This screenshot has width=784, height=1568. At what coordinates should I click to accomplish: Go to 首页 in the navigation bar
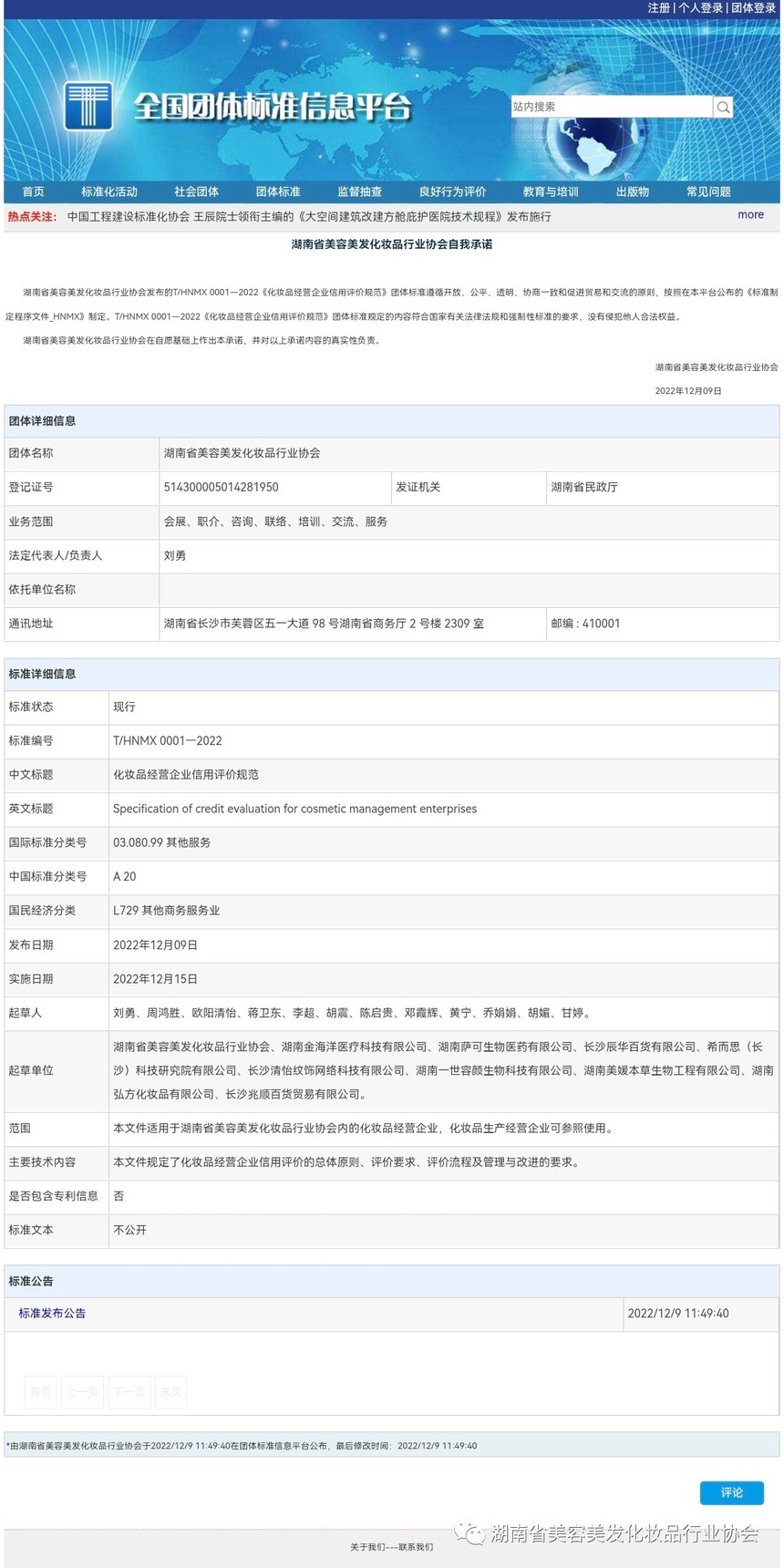point(33,191)
